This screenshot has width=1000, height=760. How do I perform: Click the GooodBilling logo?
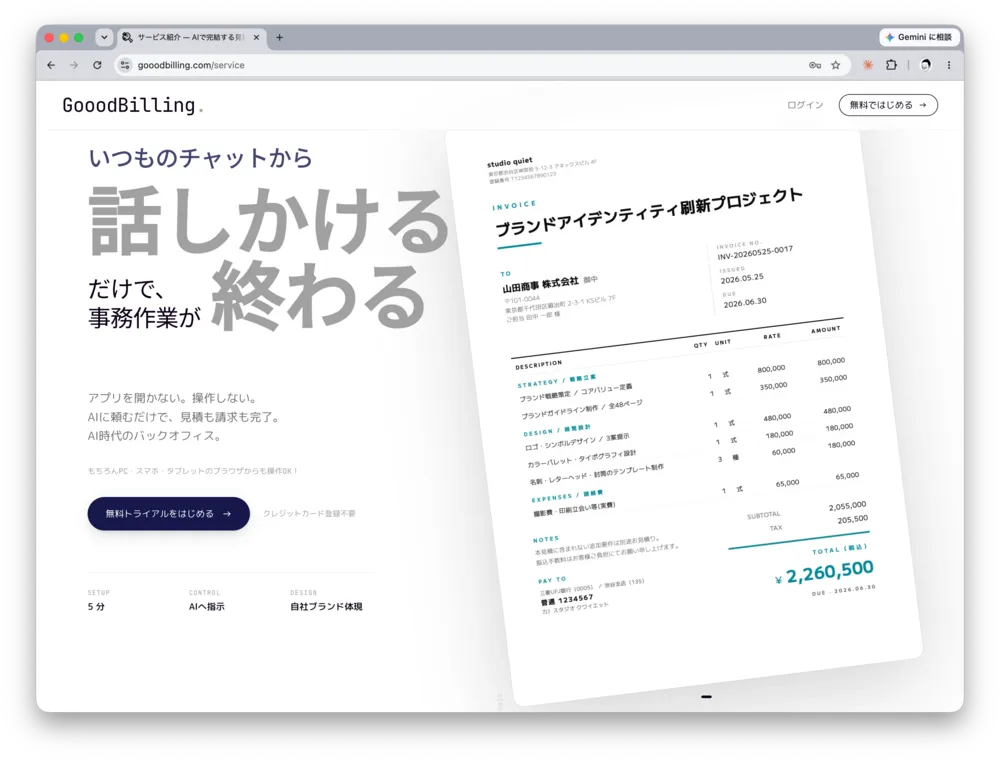point(133,105)
